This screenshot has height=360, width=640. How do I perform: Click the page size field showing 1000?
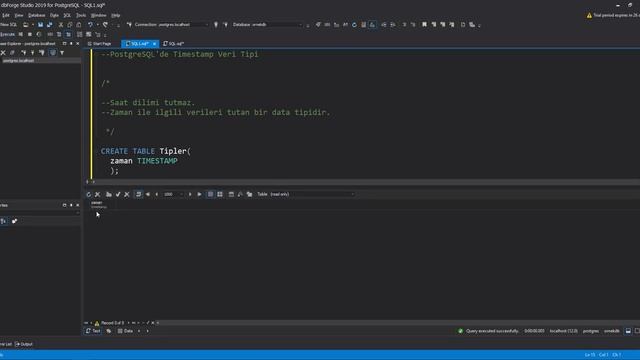click(x=173, y=195)
